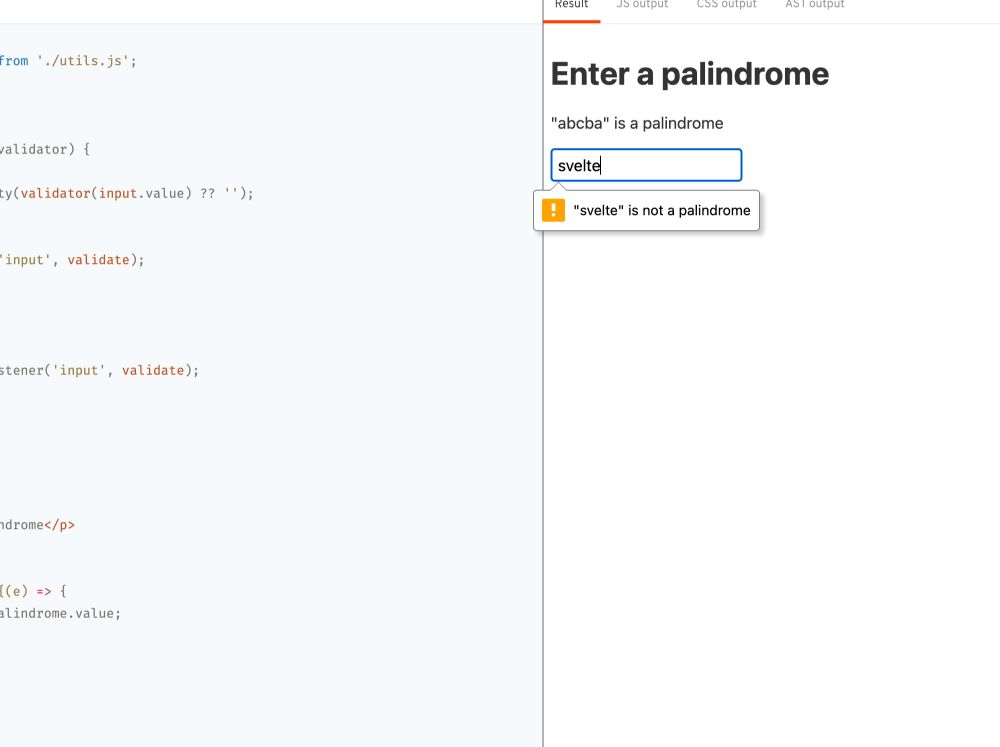The height and width of the screenshot is (747, 1000).
Task: Click the validator) { code line
Action: [45, 149]
